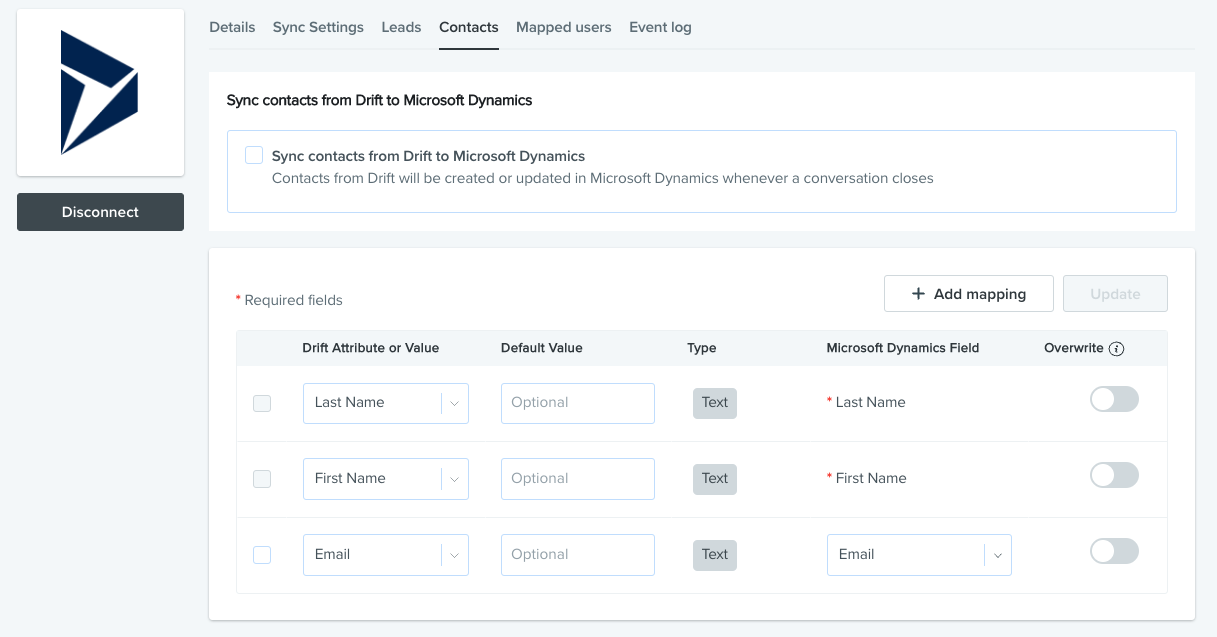Select the Email row checkbox
The height and width of the screenshot is (637, 1217).
(x=262, y=555)
